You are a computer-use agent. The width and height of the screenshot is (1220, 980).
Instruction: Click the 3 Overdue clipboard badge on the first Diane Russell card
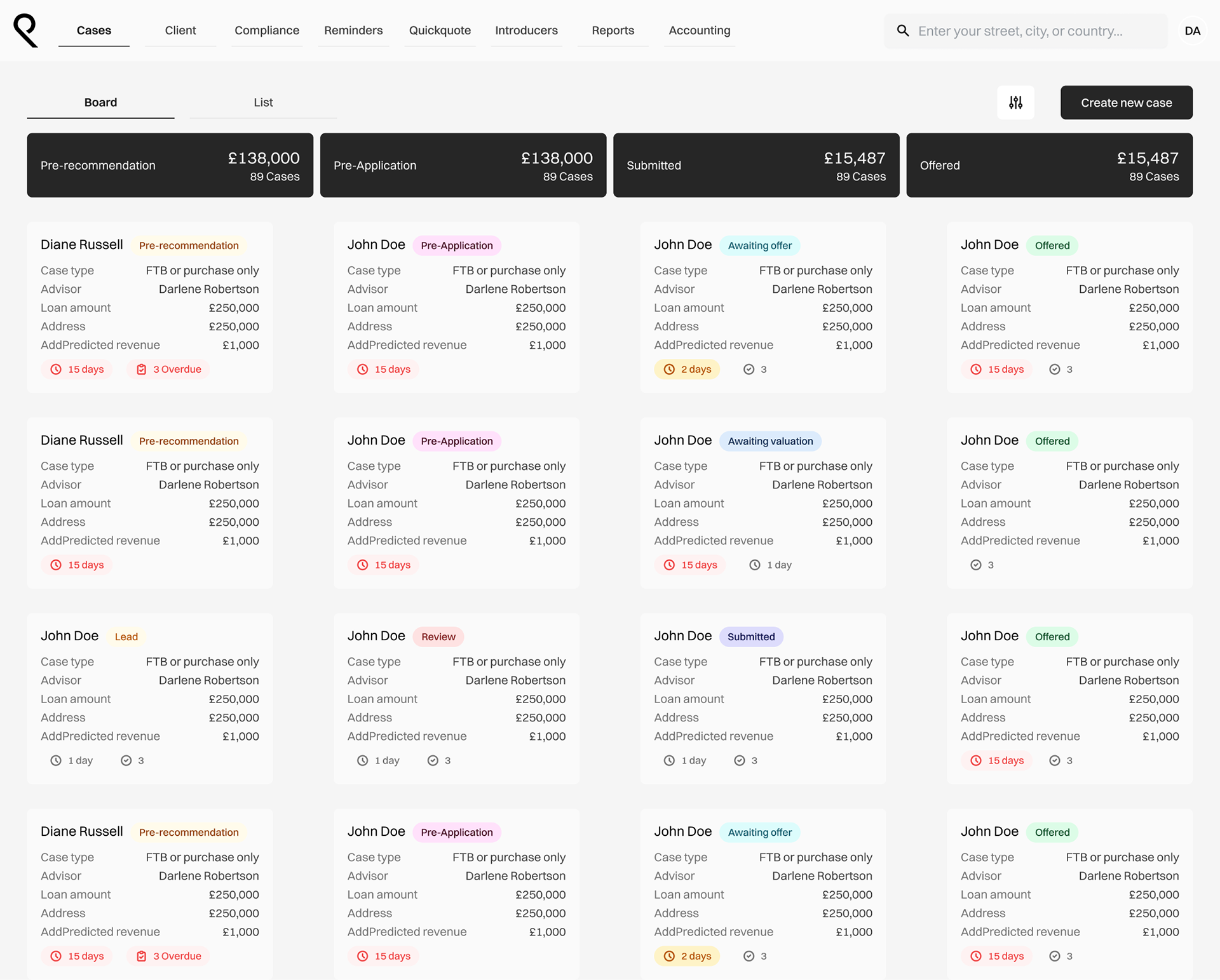168,369
